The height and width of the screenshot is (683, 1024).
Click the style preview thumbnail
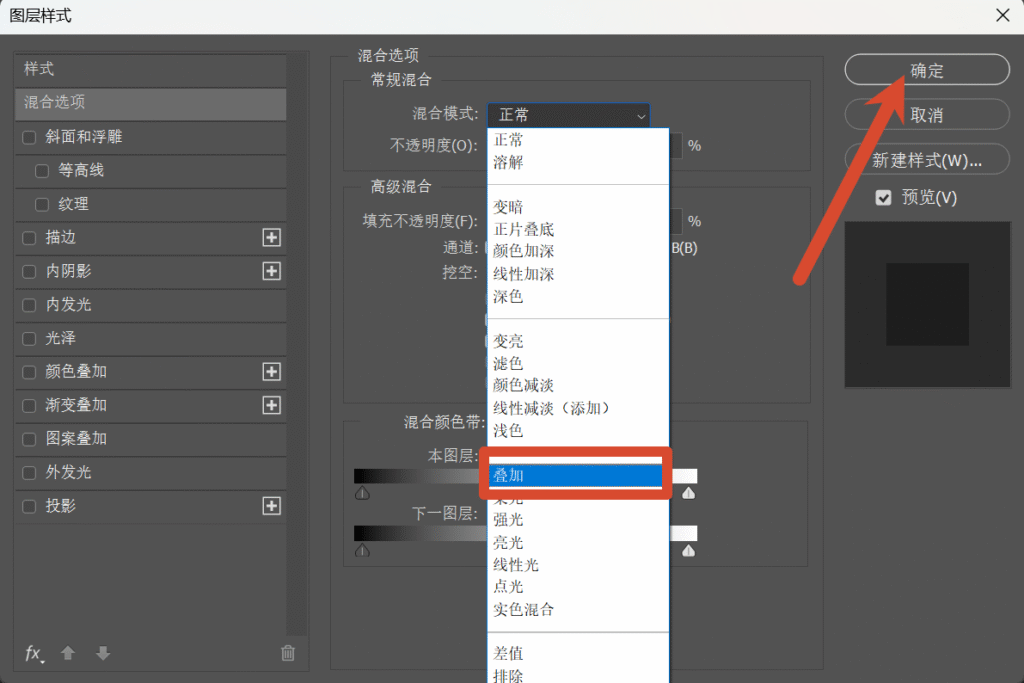coord(927,304)
